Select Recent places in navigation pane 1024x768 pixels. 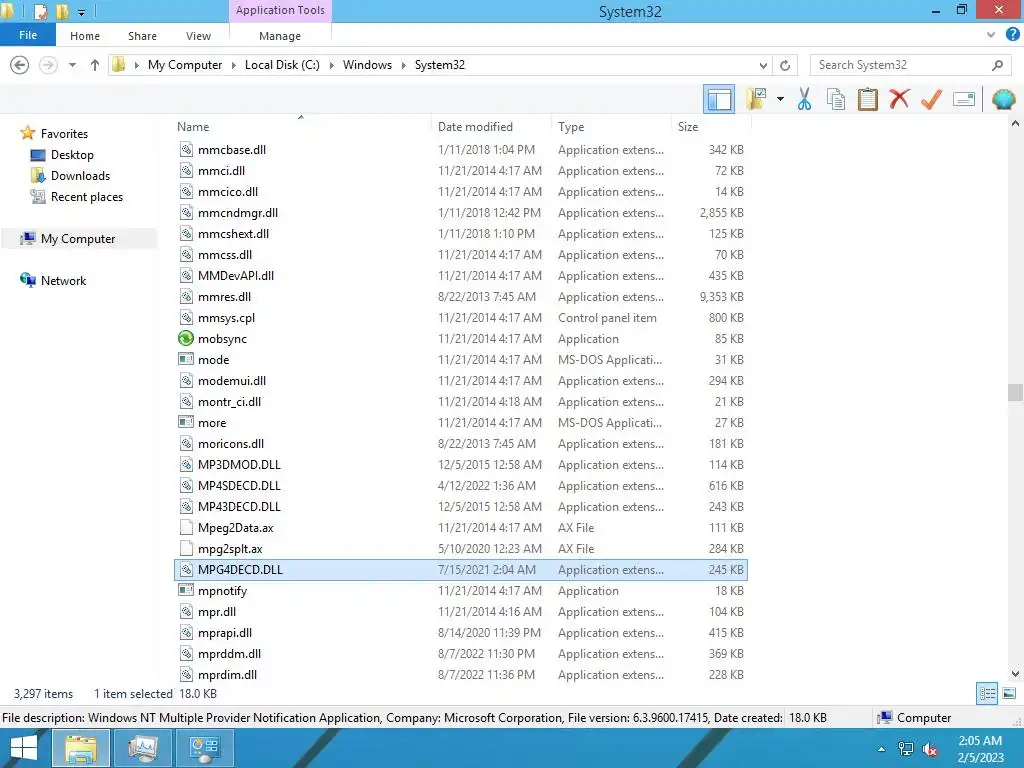[x=87, y=197]
